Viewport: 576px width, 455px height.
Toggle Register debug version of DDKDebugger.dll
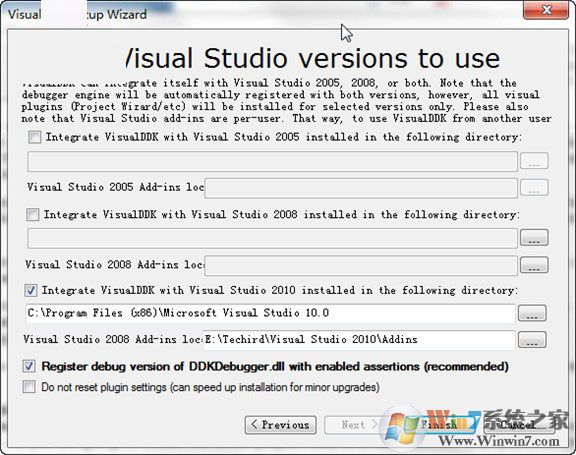pos(29,366)
